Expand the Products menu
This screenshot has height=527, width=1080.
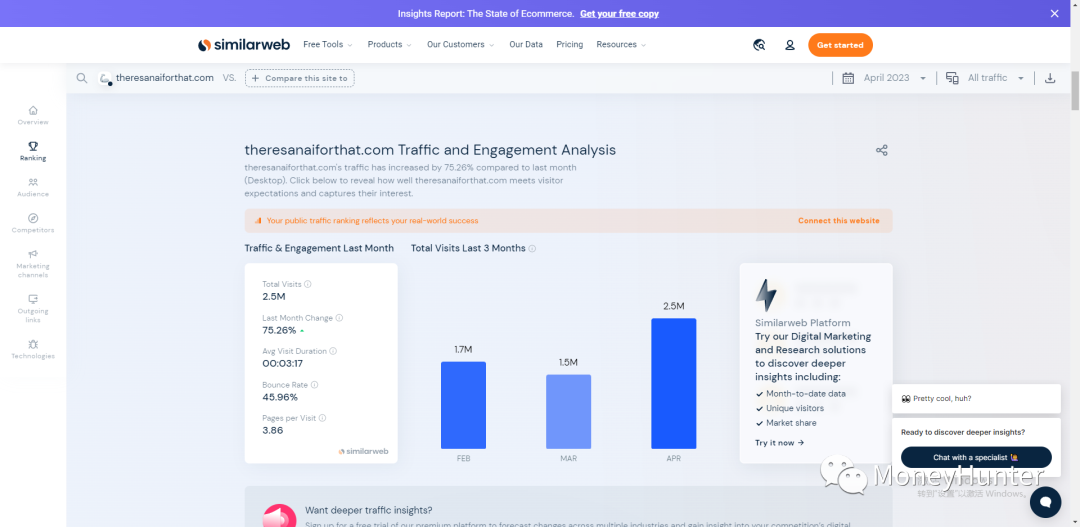click(x=390, y=45)
